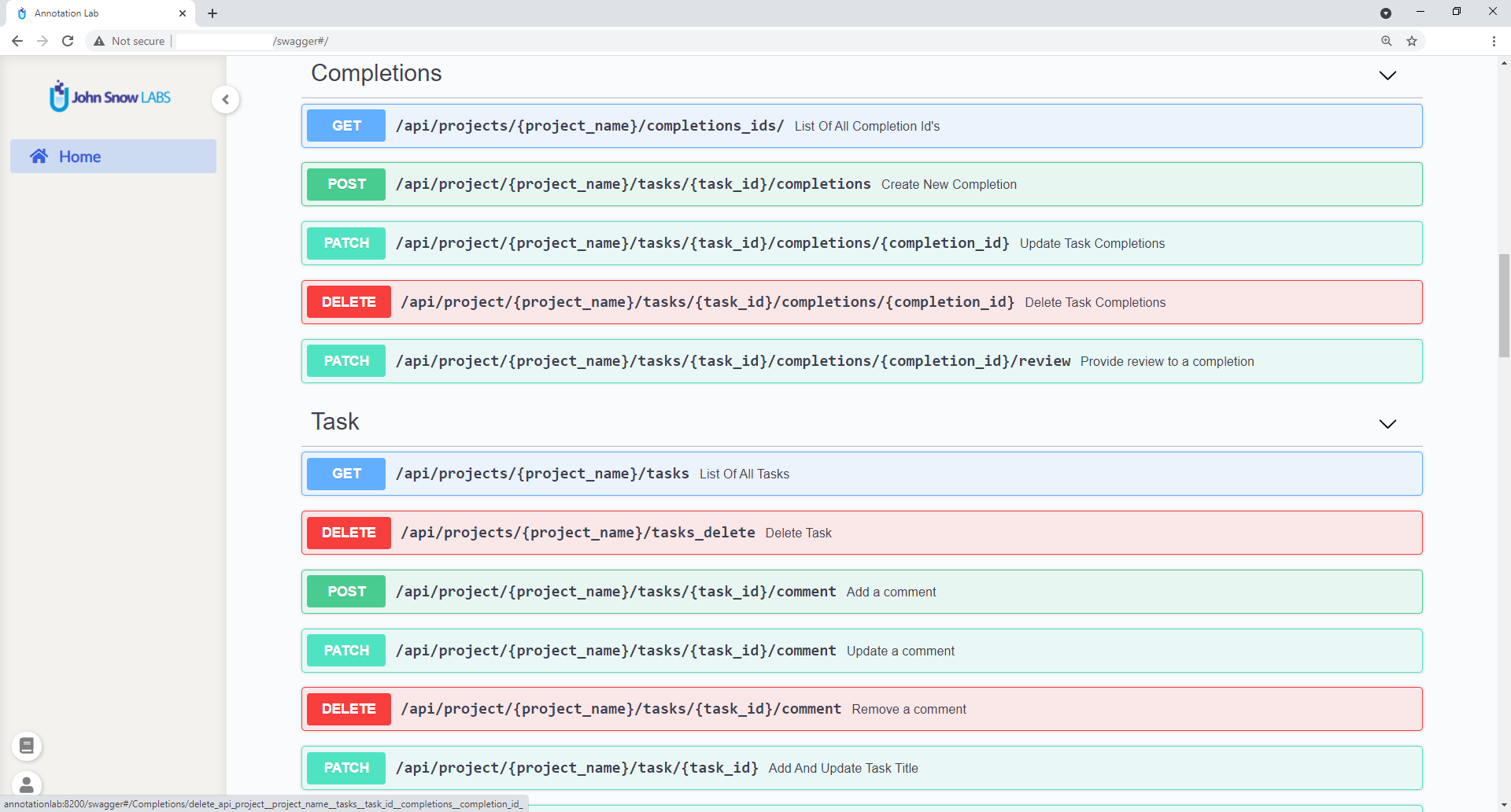Collapse the Task section chevron
The width and height of the screenshot is (1511, 812).
tap(1387, 424)
